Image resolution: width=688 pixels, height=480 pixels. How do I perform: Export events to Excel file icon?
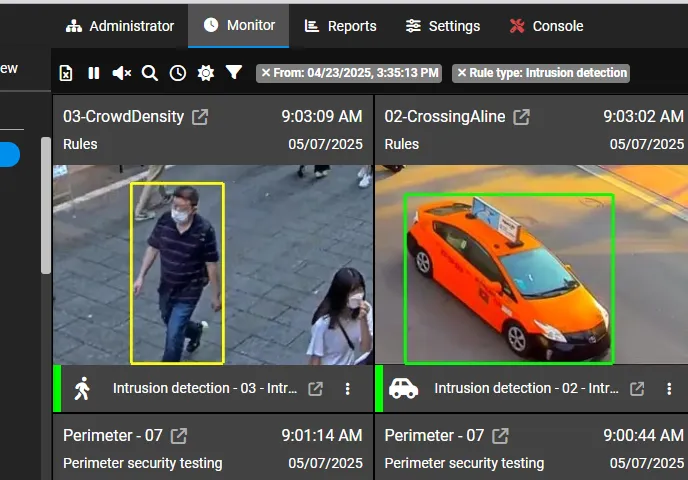point(66,73)
